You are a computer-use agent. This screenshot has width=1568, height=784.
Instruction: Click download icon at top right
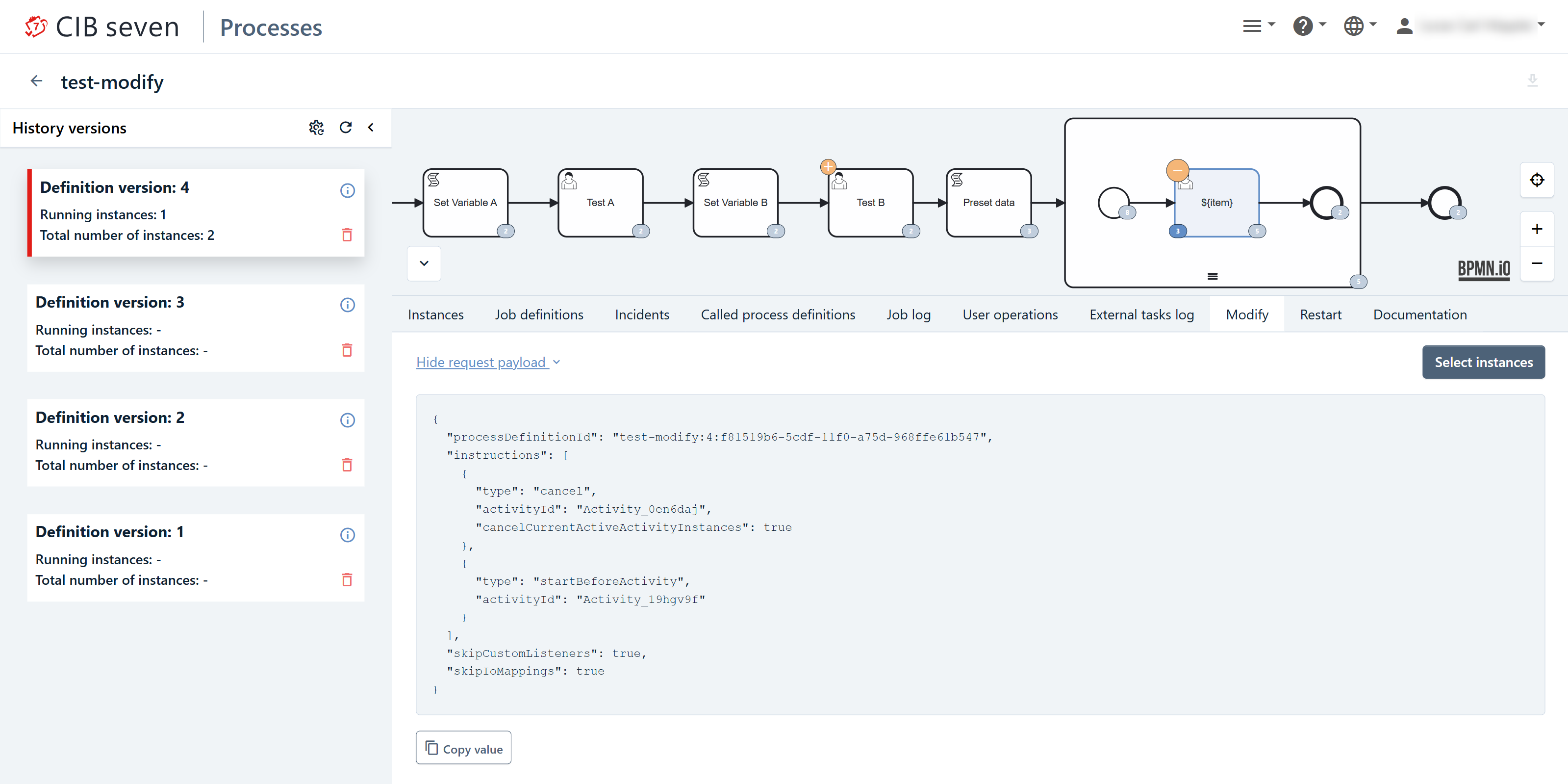coord(1532,80)
